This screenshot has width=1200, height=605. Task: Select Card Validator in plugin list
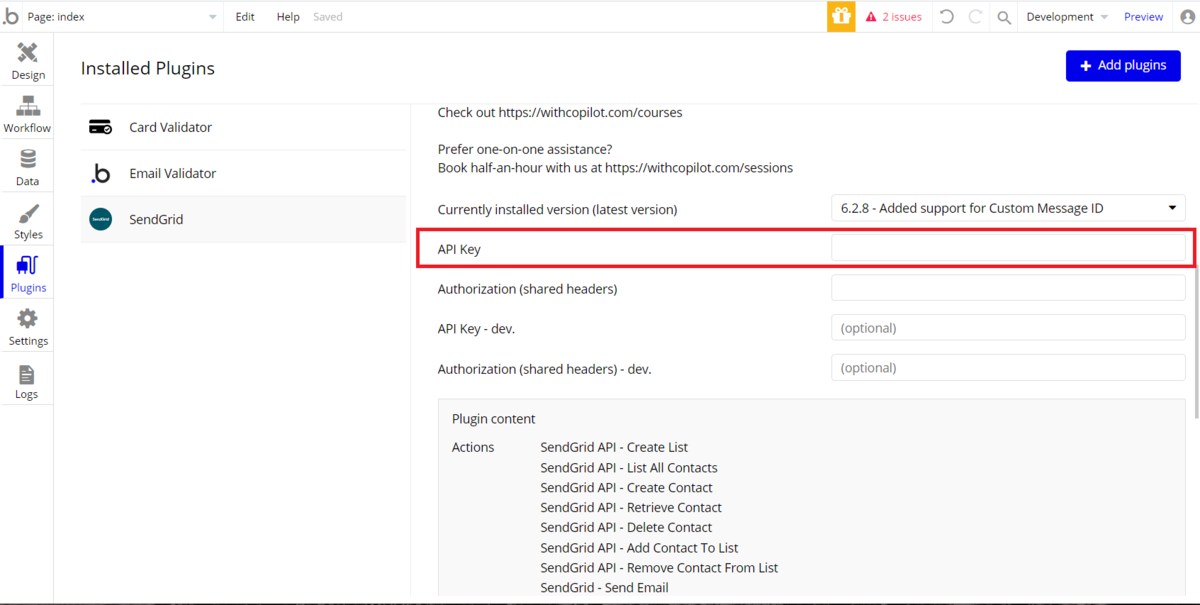tap(244, 127)
